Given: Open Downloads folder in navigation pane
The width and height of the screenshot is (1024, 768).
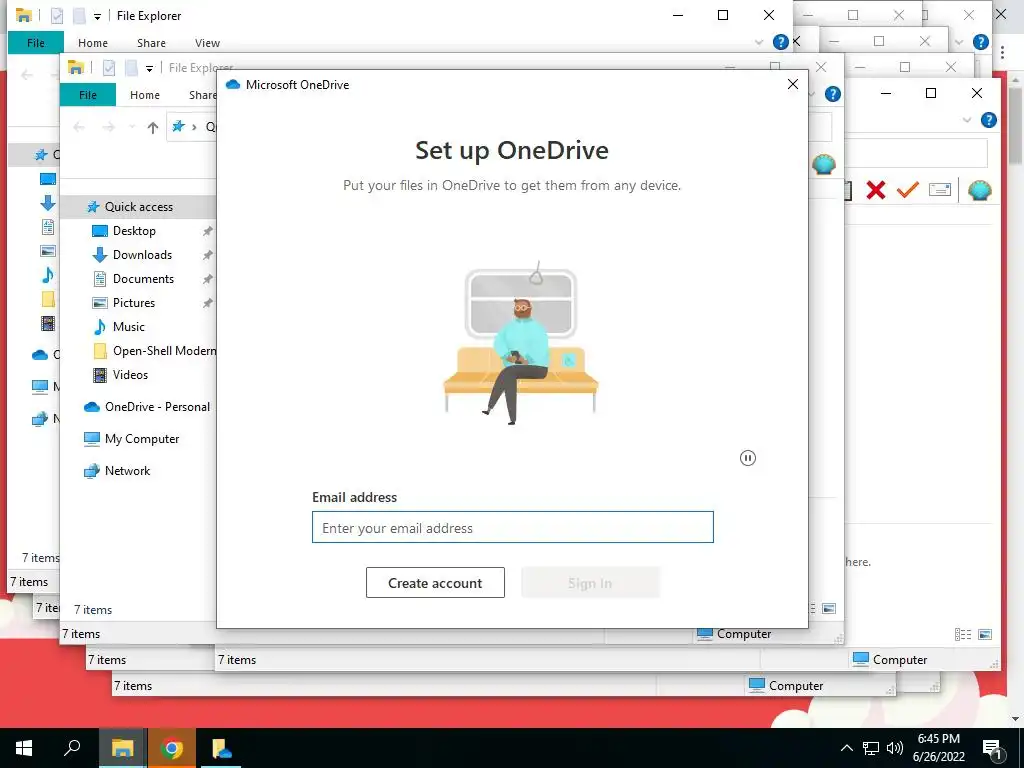Looking at the screenshot, I should (x=142, y=255).
